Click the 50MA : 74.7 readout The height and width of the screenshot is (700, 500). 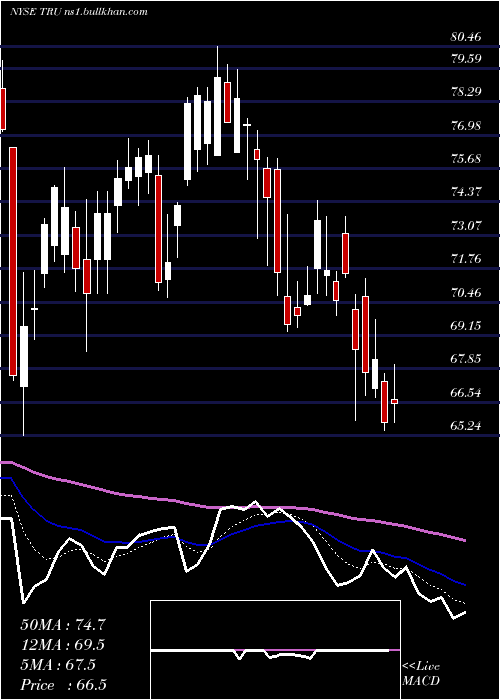[x=63, y=625]
